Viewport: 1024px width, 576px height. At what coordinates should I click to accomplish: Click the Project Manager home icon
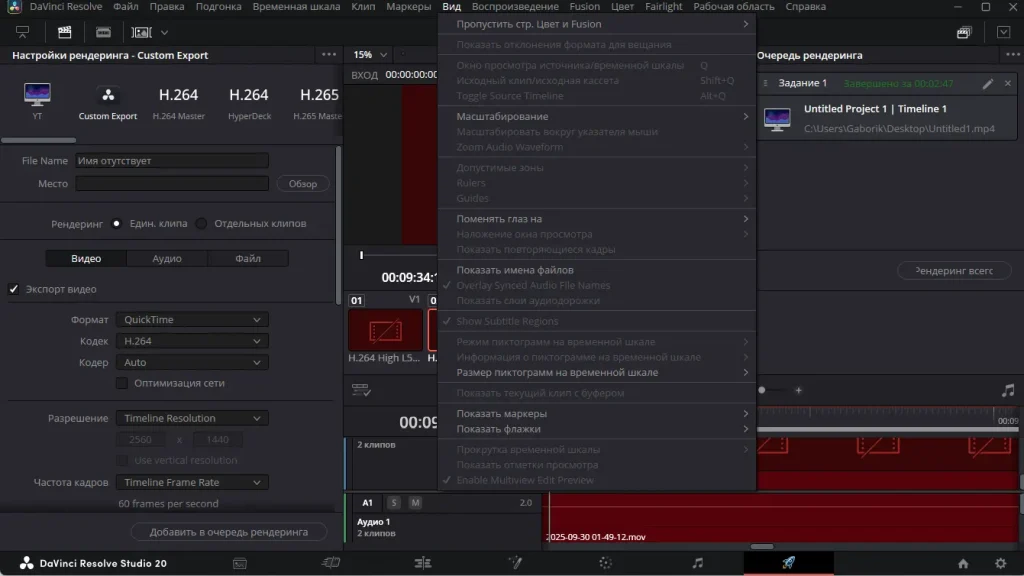tap(963, 563)
